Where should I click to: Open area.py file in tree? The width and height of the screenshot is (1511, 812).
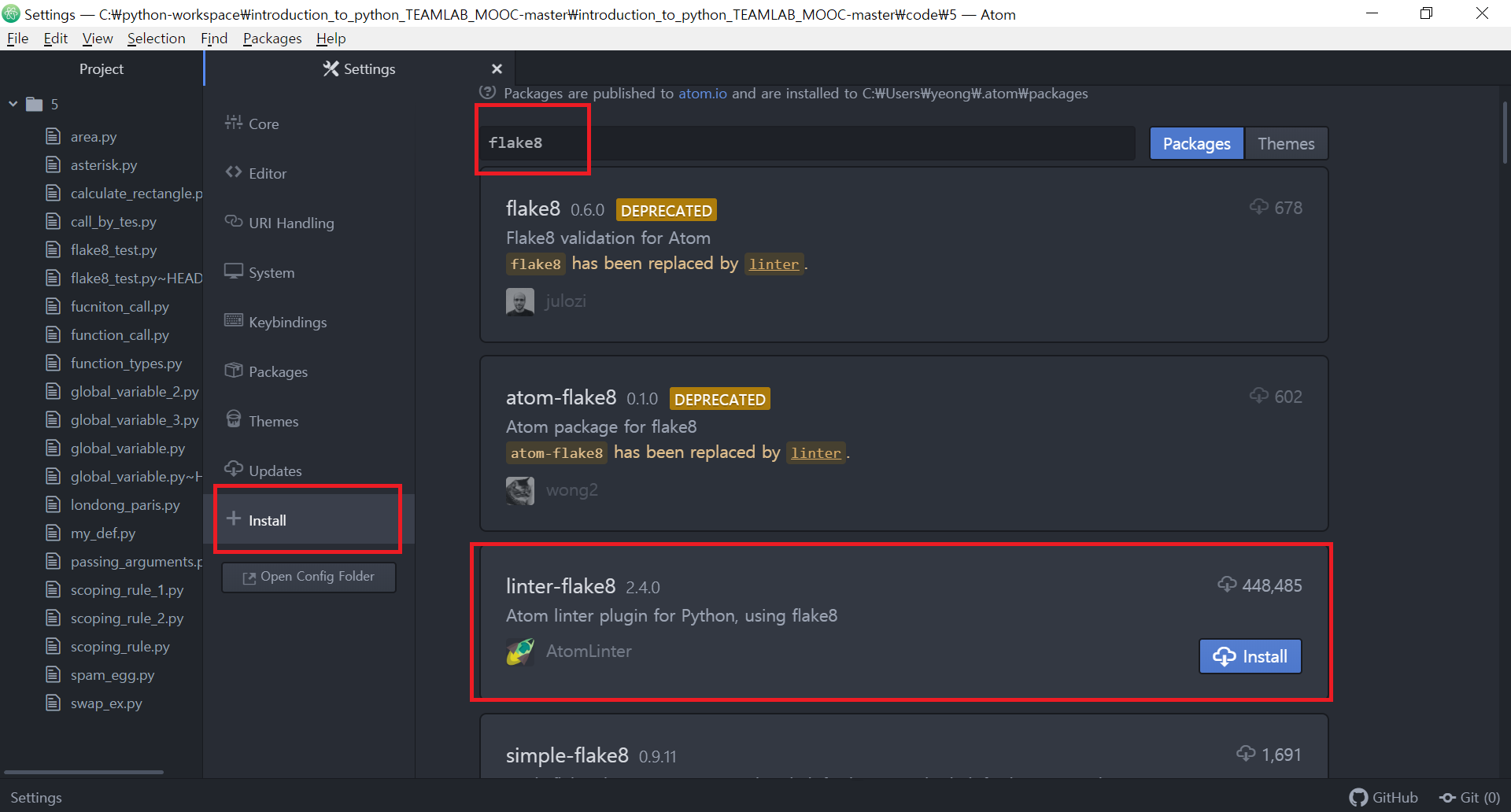(x=94, y=137)
